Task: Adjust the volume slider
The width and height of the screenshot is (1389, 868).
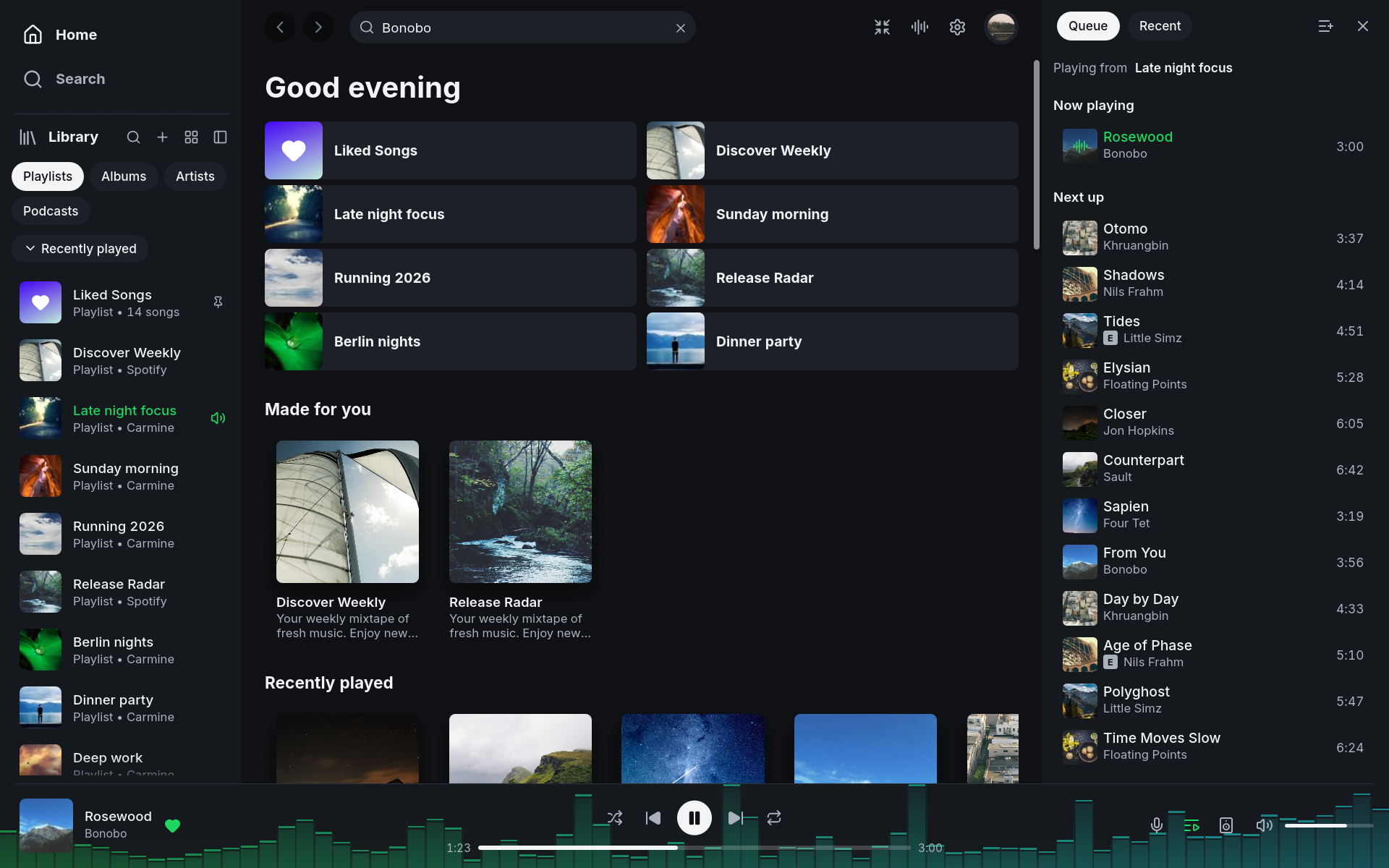Action: pyautogui.click(x=1329, y=825)
